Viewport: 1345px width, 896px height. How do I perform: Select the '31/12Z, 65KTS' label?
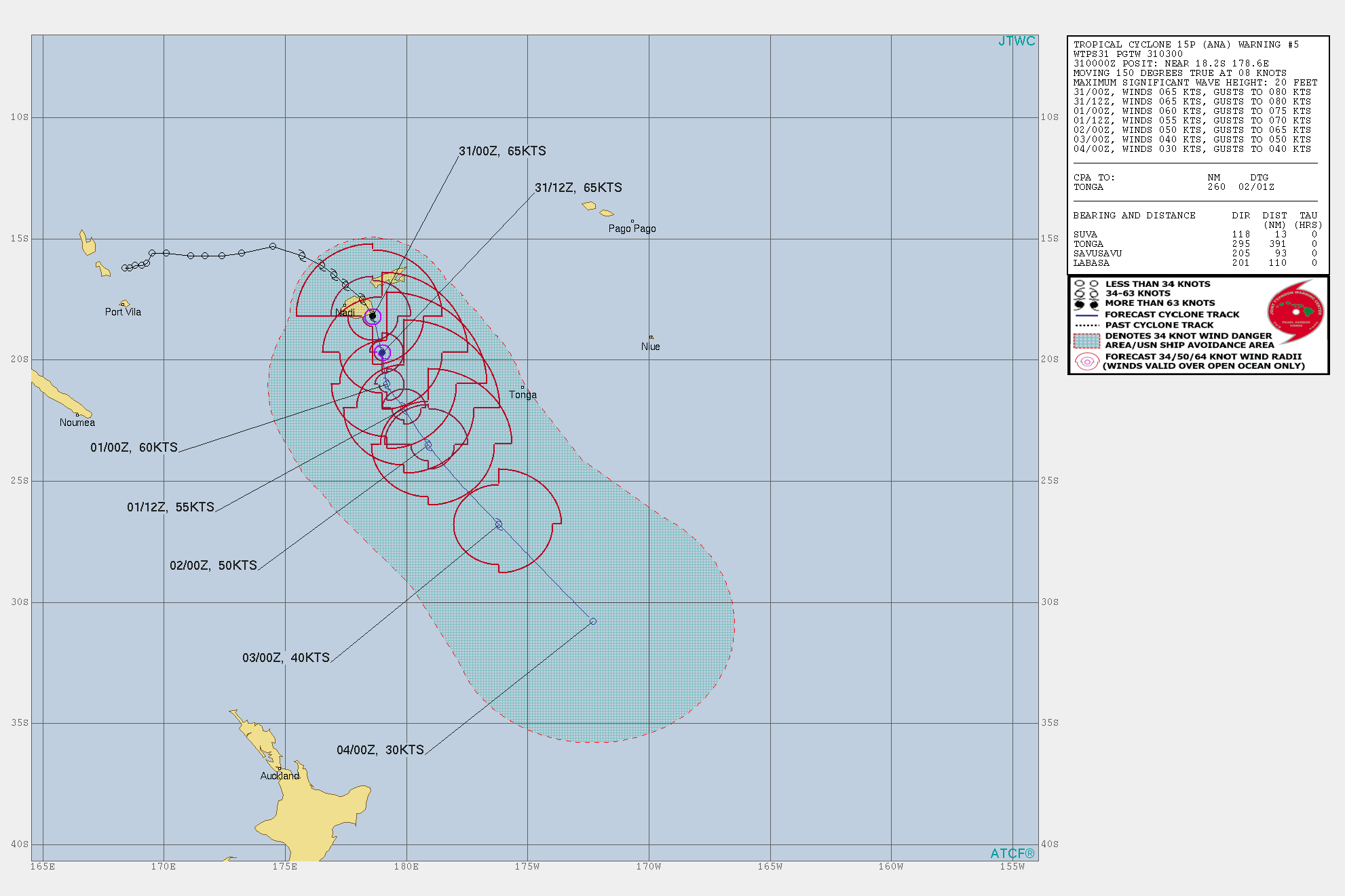[x=578, y=188]
